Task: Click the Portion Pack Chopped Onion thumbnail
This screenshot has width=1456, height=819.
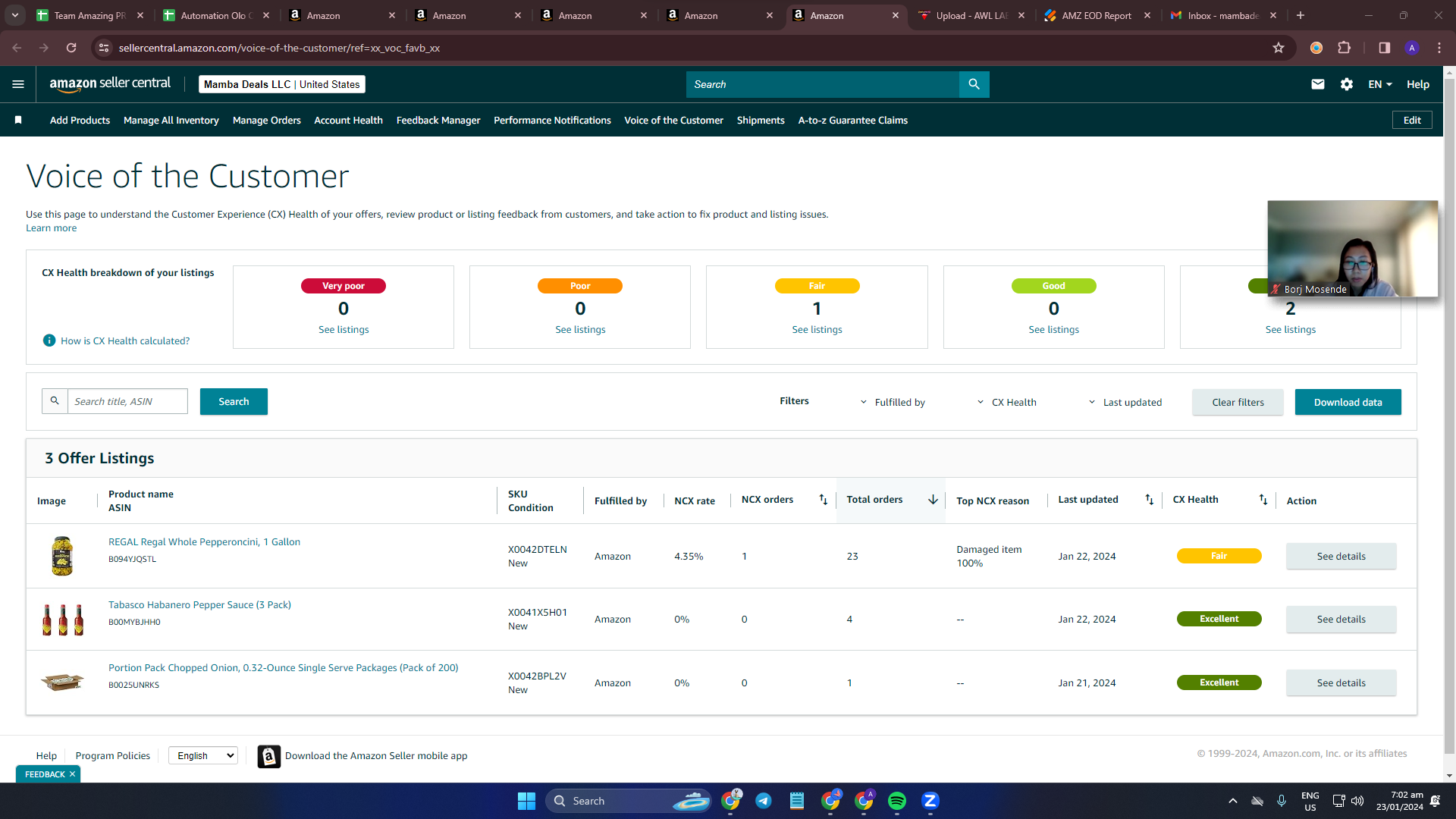Action: tap(62, 682)
